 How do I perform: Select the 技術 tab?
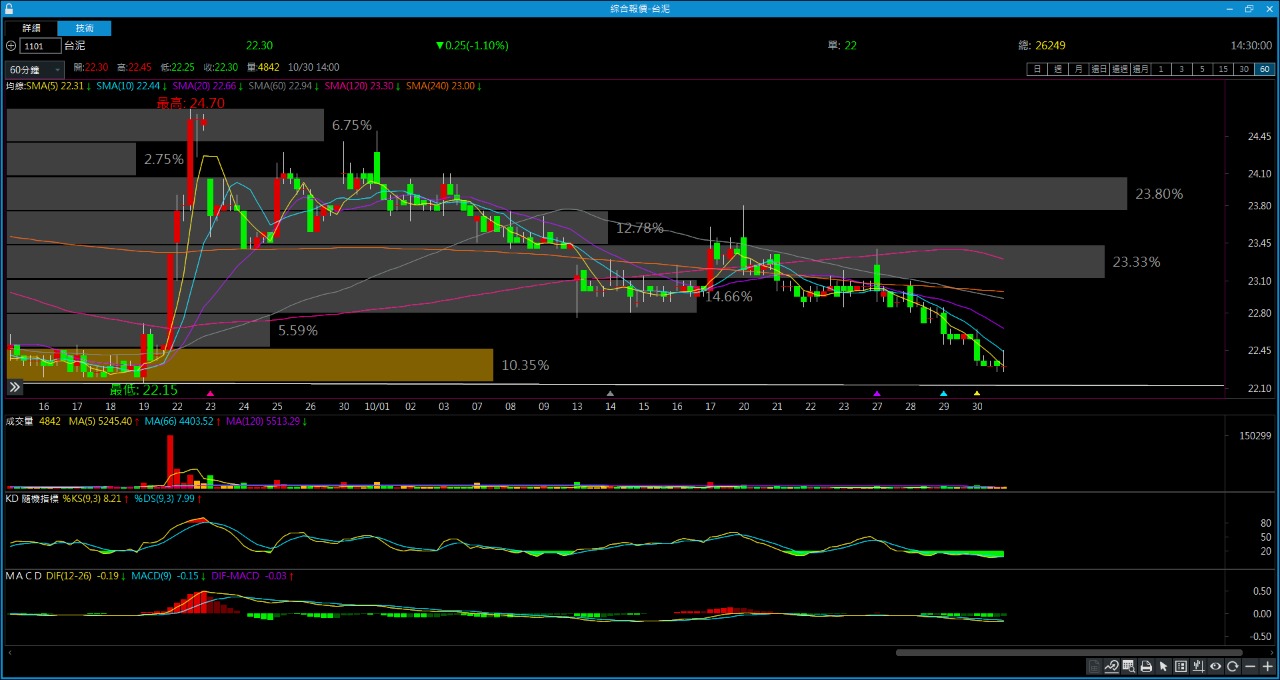tap(84, 28)
